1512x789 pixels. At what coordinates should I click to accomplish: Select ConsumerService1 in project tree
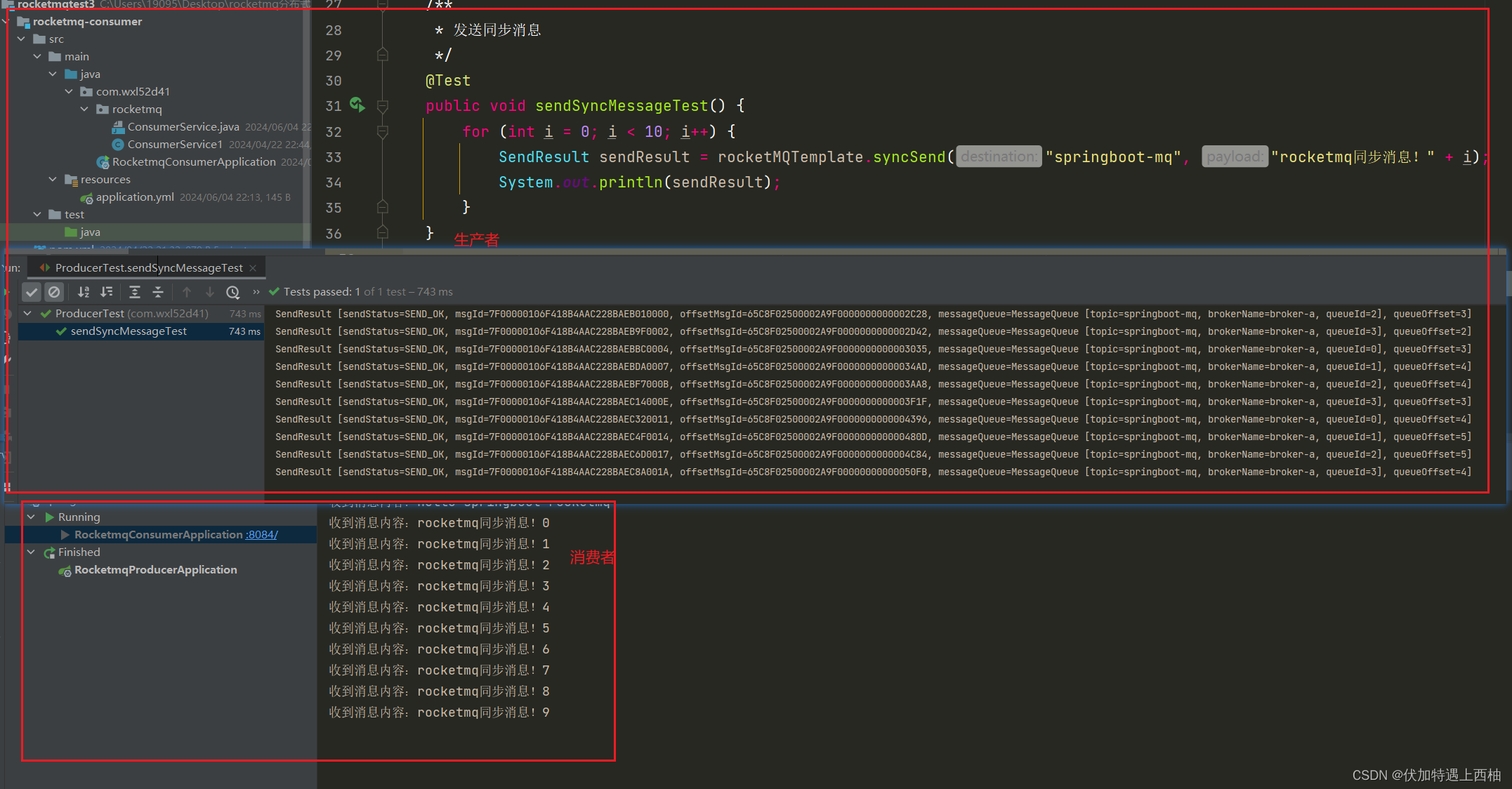175,145
